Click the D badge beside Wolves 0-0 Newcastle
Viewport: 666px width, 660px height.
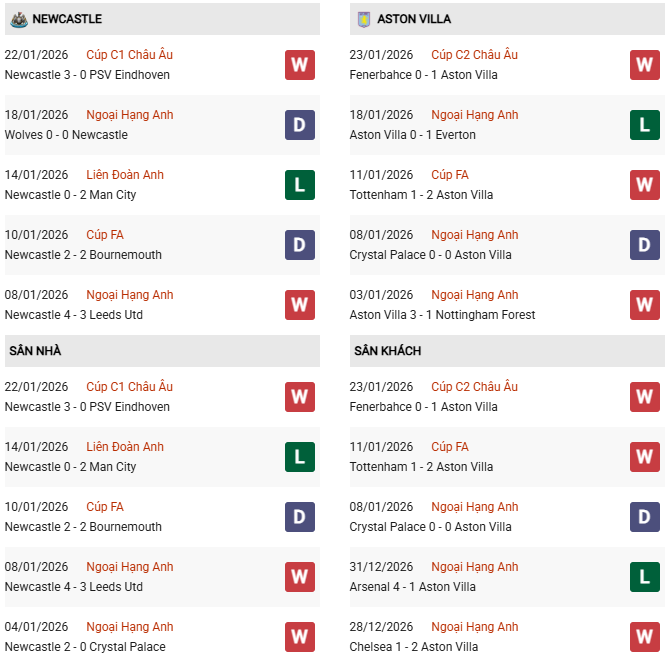pyautogui.click(x=300, y=125)
